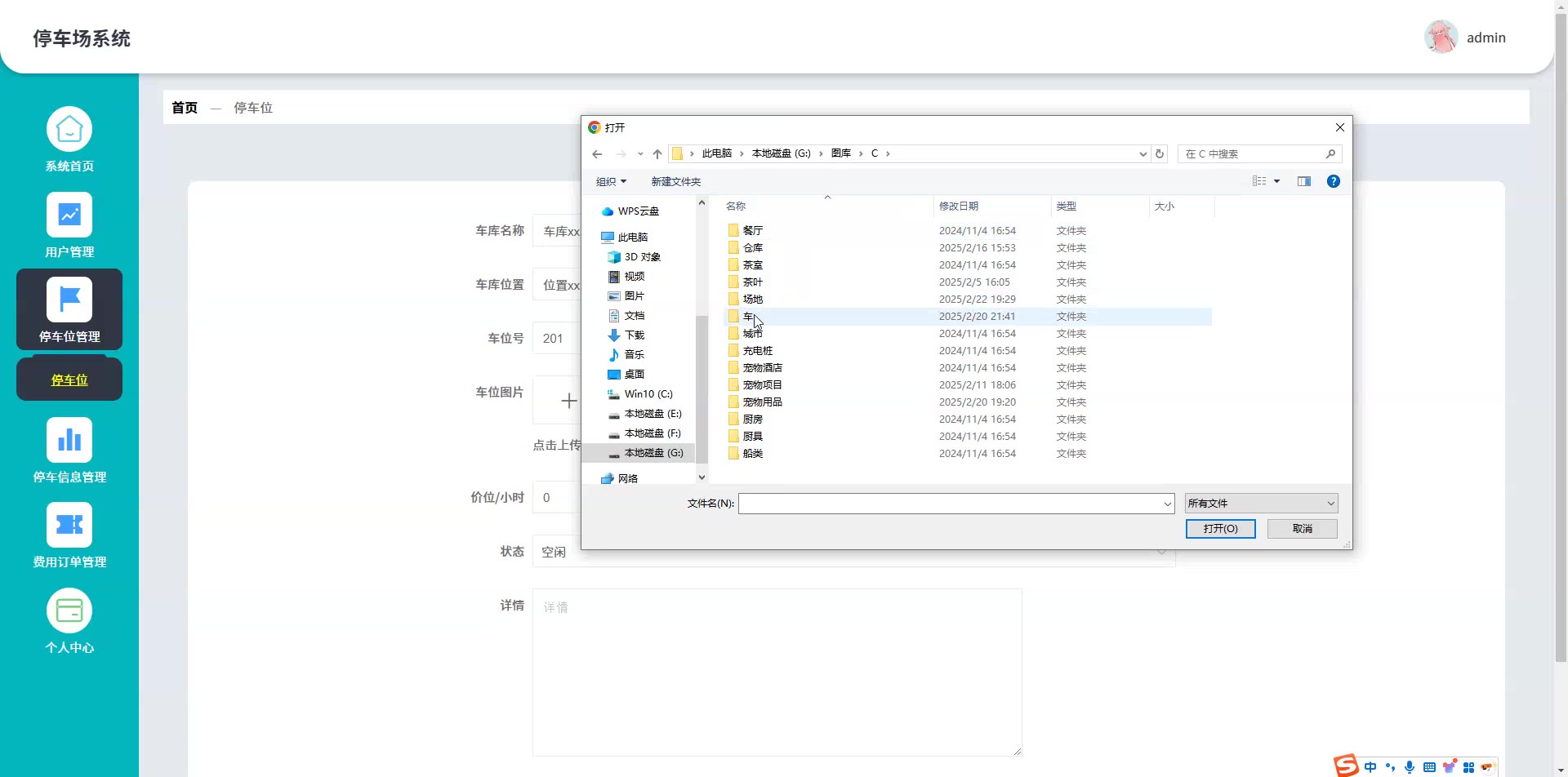1568x777 pixels.
Task: Open the 停车信息管理 bar chart icon
Action: [69, 440]
